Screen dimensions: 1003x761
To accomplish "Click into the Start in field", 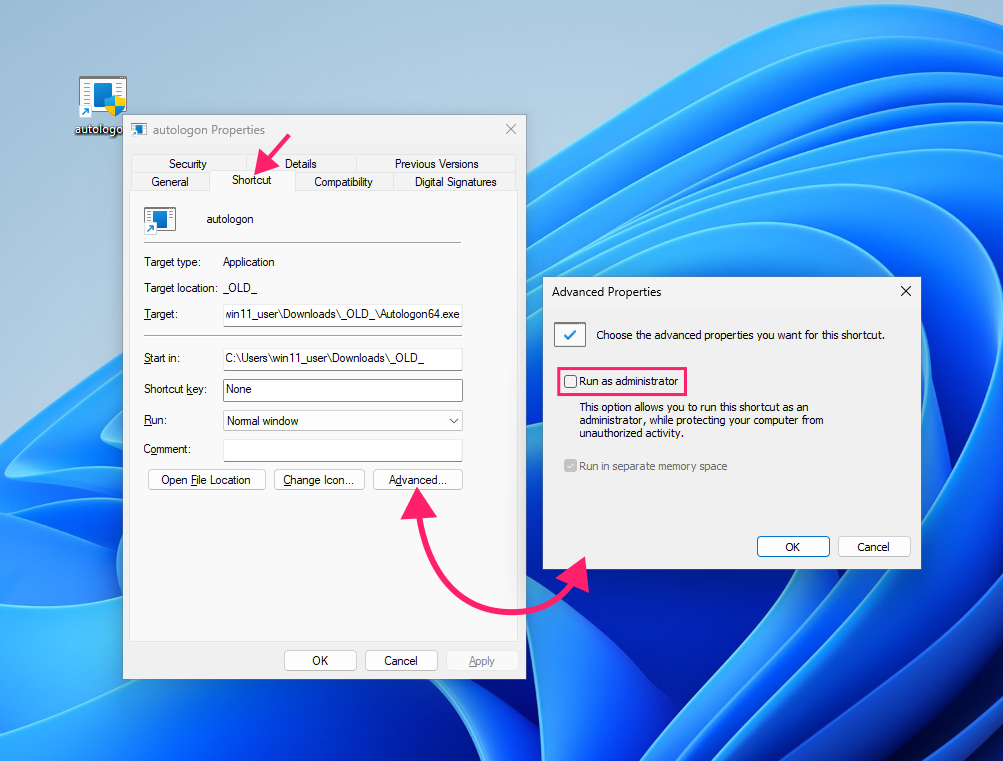I will tap(343, 359).
